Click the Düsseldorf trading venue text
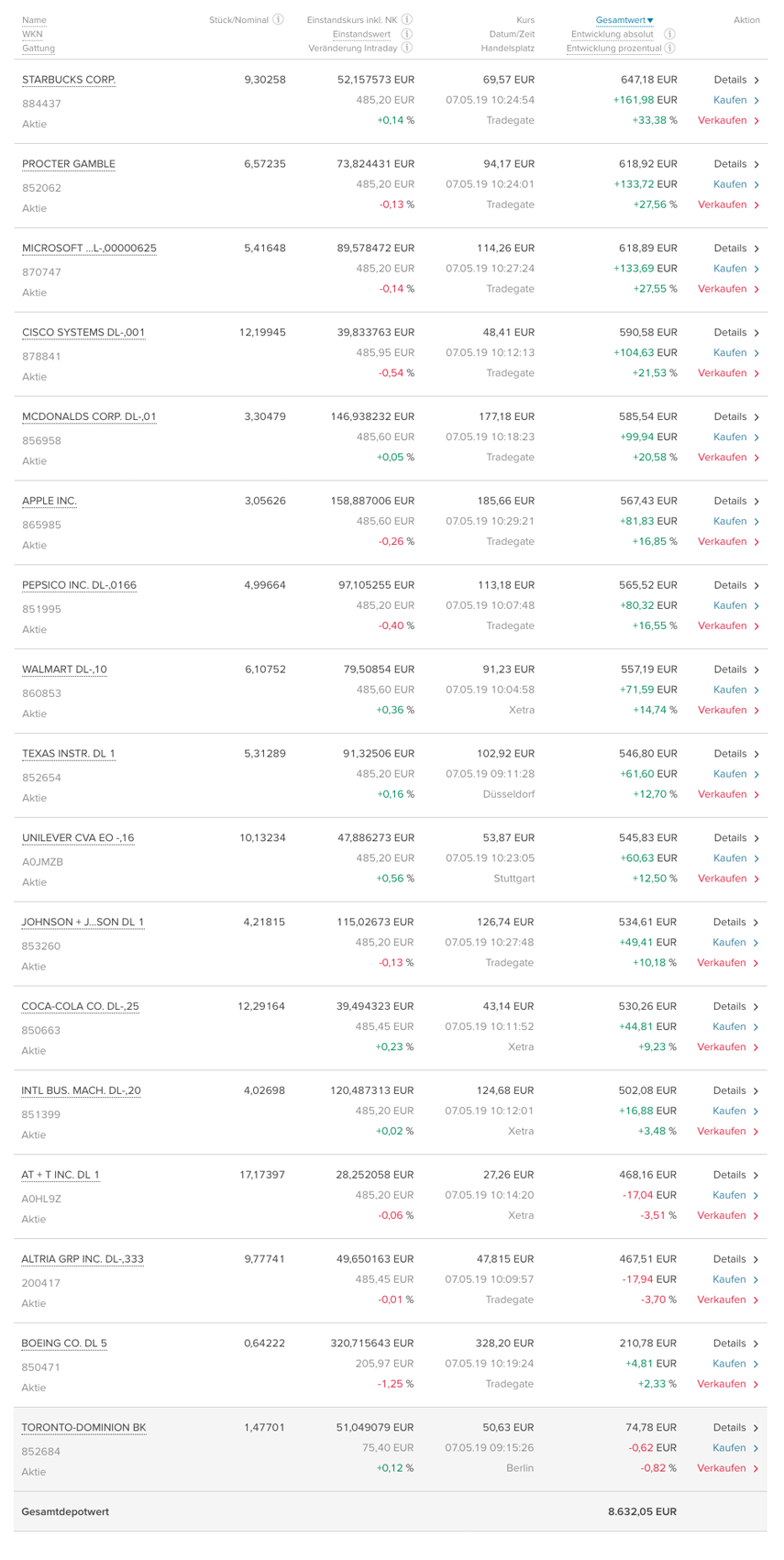784x1560 pixels. [509, 794]
